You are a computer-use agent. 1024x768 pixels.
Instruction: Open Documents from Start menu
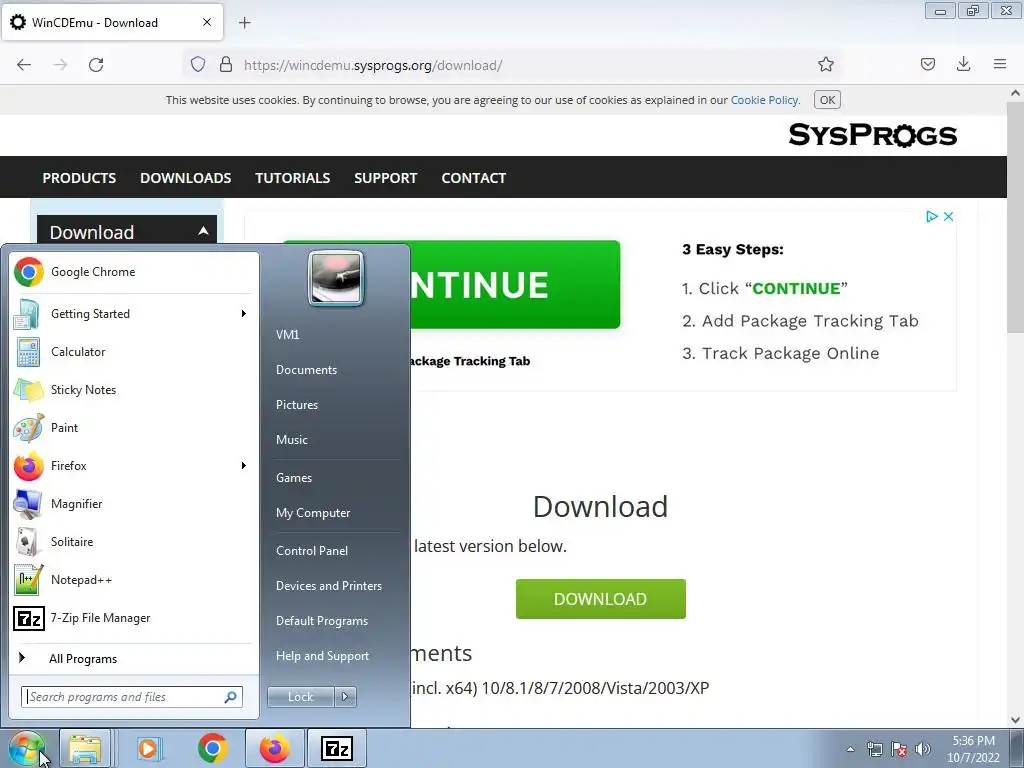[306, 370]
